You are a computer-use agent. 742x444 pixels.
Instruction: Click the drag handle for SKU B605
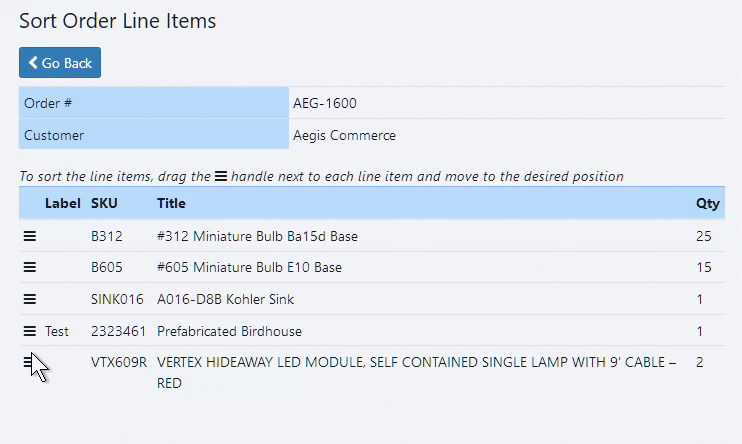[x=30, y=268]
